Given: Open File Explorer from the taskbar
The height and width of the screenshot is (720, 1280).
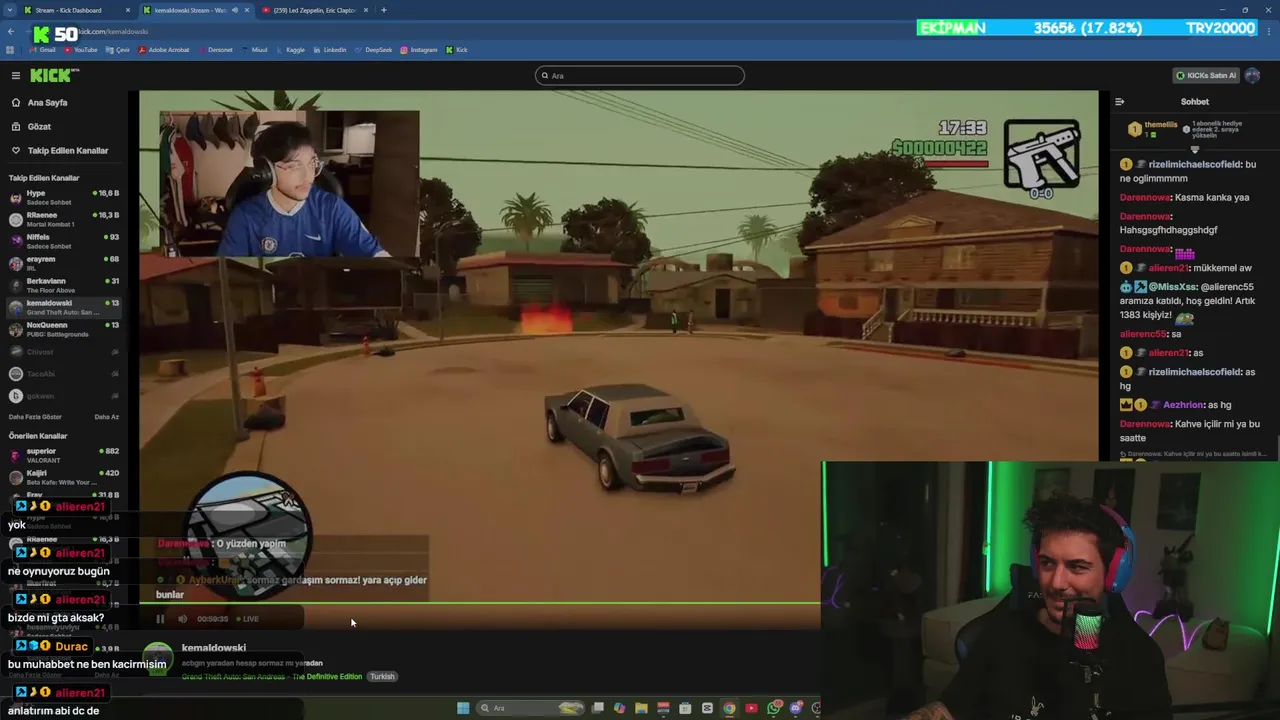Looking at the screenshot, I should [641, 708].
